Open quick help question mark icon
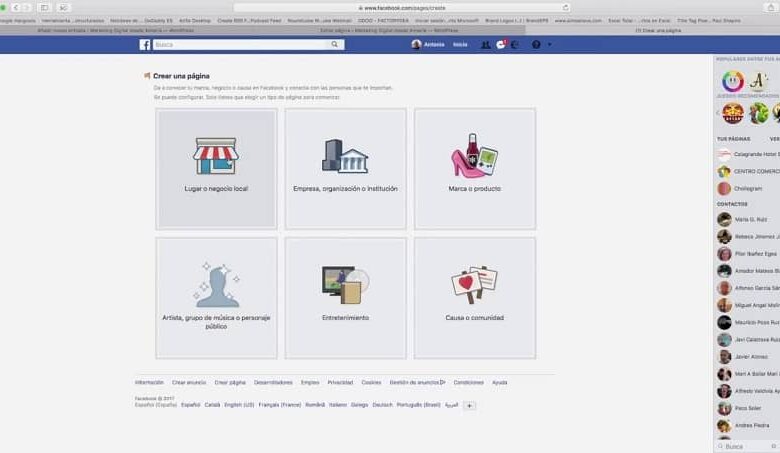This screenshot has height=453, width=780. tap(536, 45)
